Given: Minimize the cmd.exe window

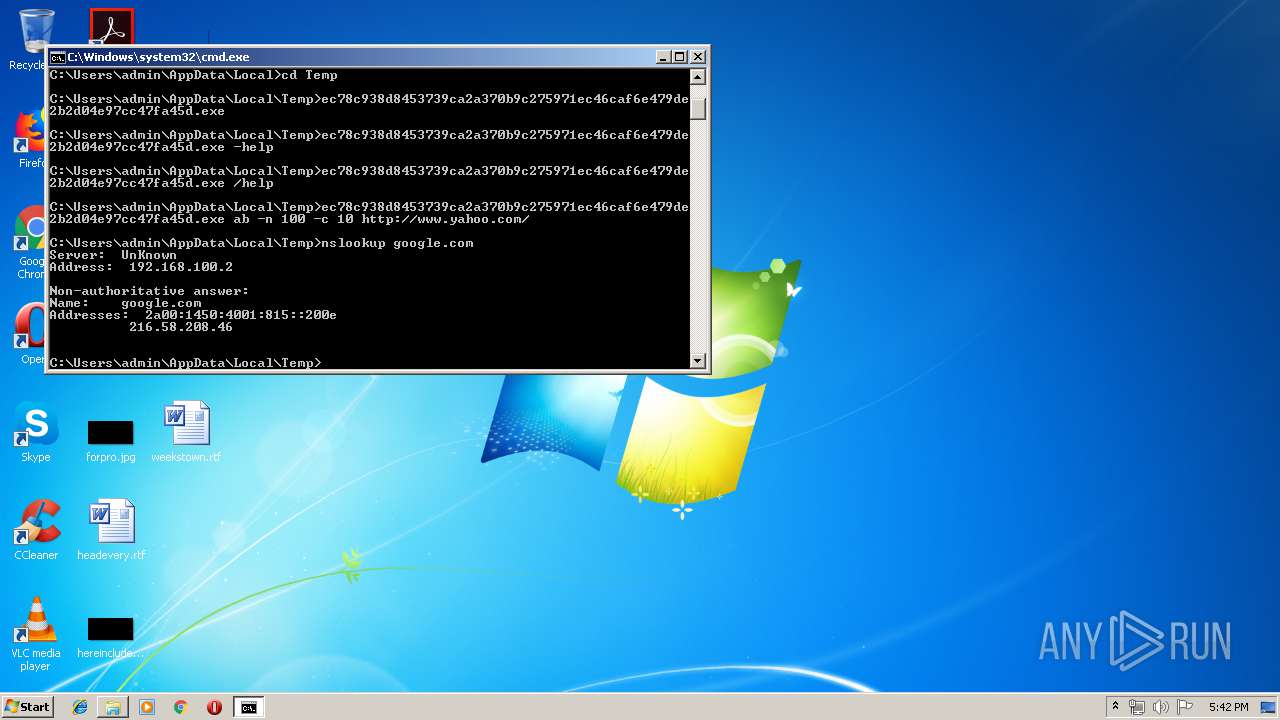Looking at the screenshot, I should coord(663,57).
